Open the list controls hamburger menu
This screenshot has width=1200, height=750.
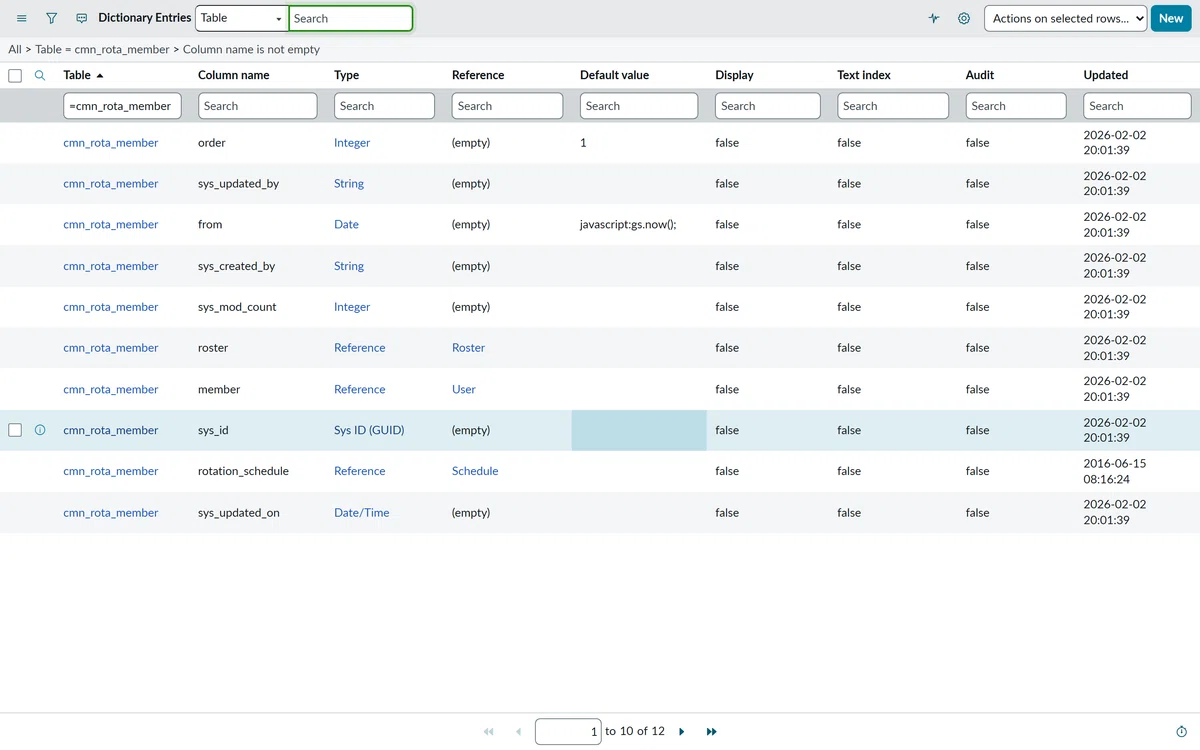click(x=22, y=18)
